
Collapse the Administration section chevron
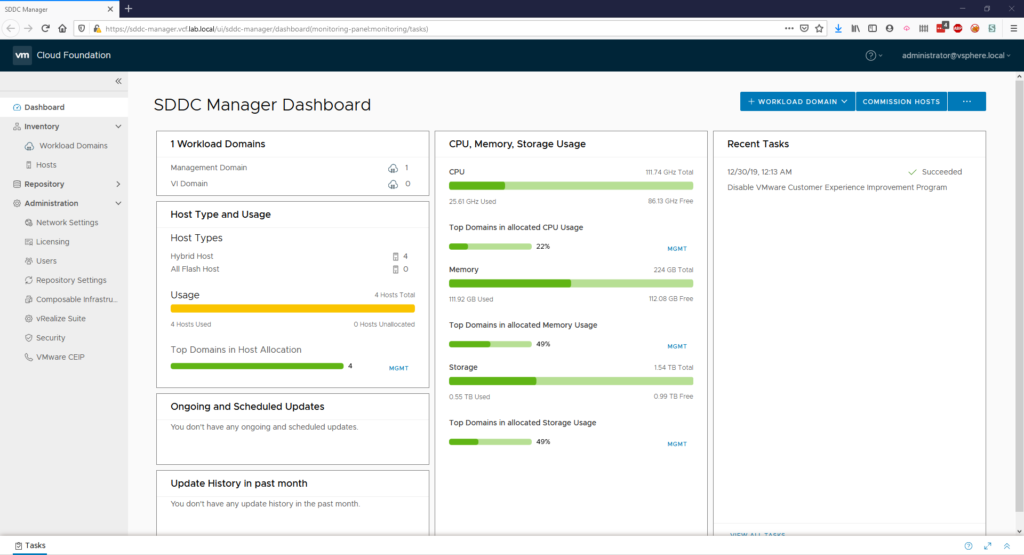118,203
